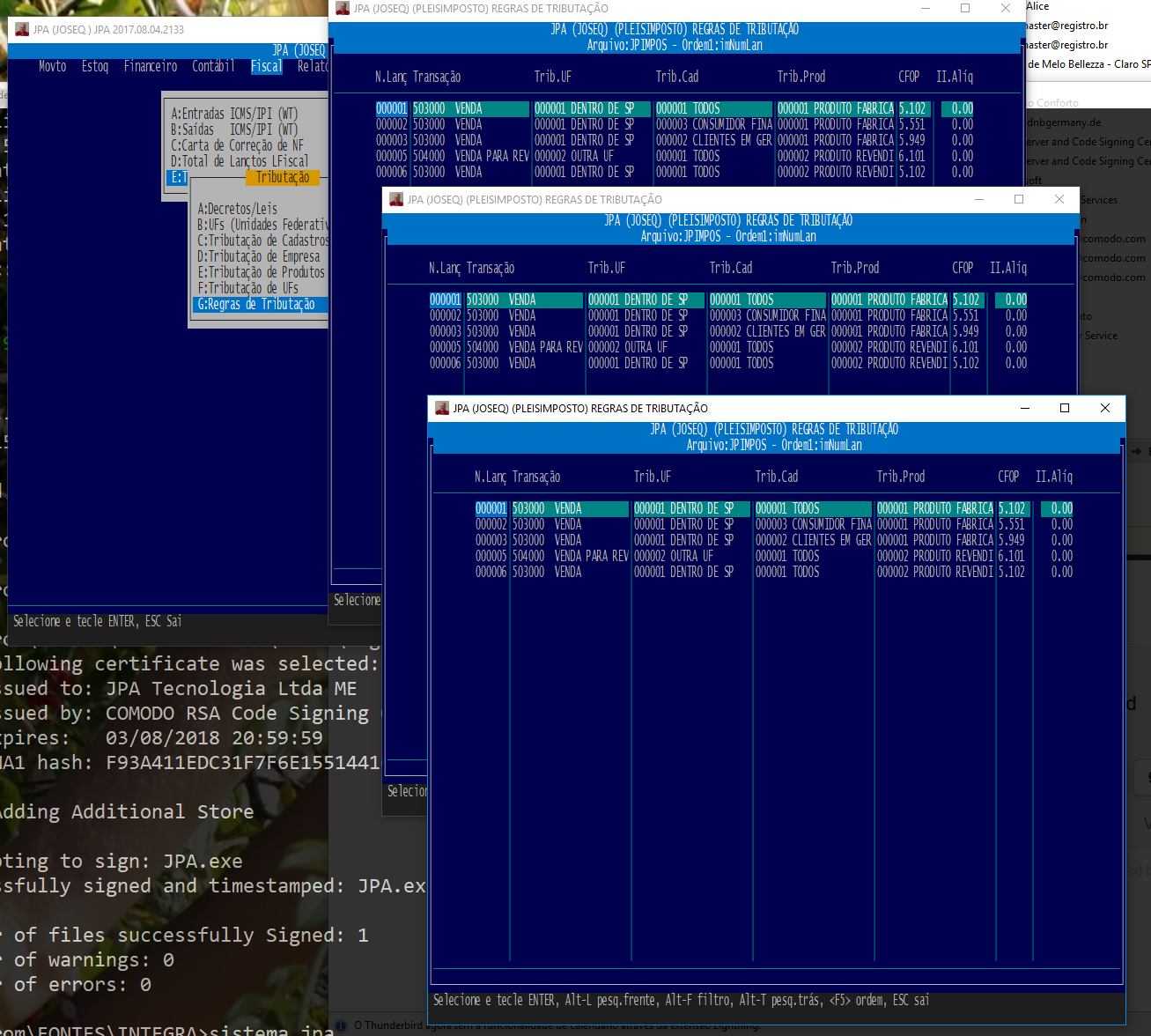Click the title bar icon of the frontmost Regras de Tributação window
Image resolution: width=1151 pixels, height=1036 pixels.
442,408
